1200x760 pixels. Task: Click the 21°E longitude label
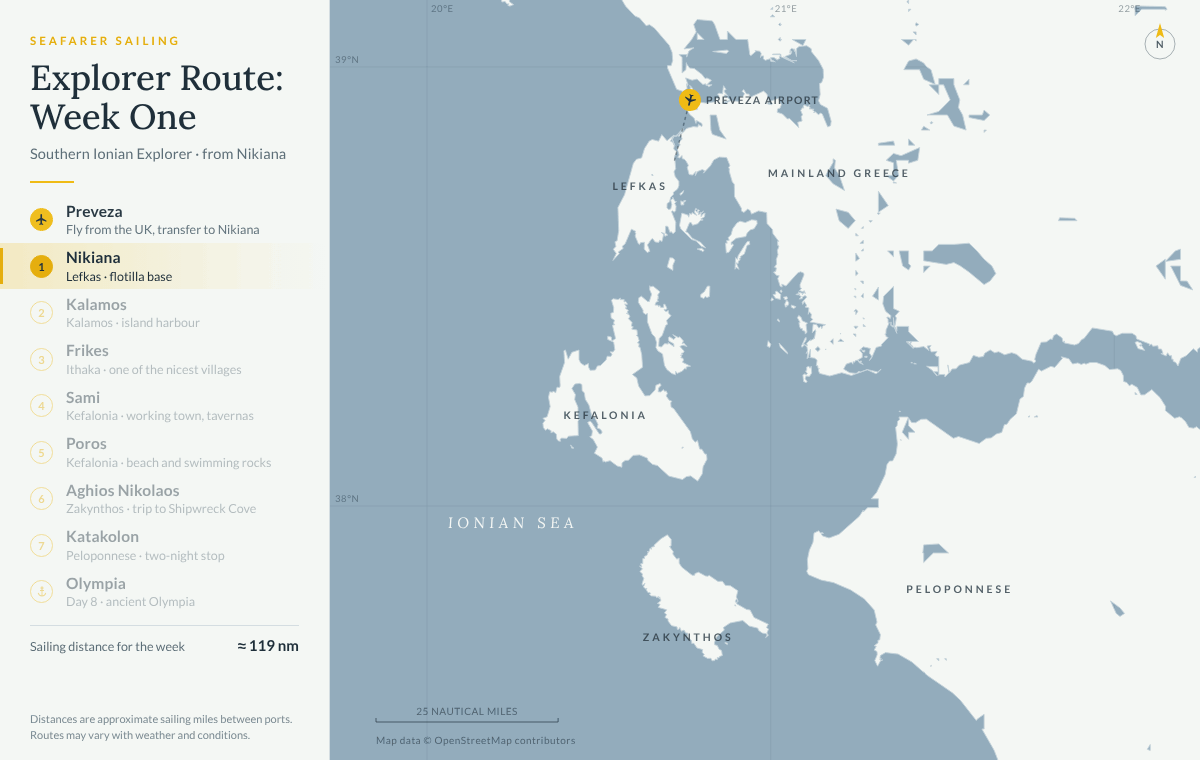(785, 8)
